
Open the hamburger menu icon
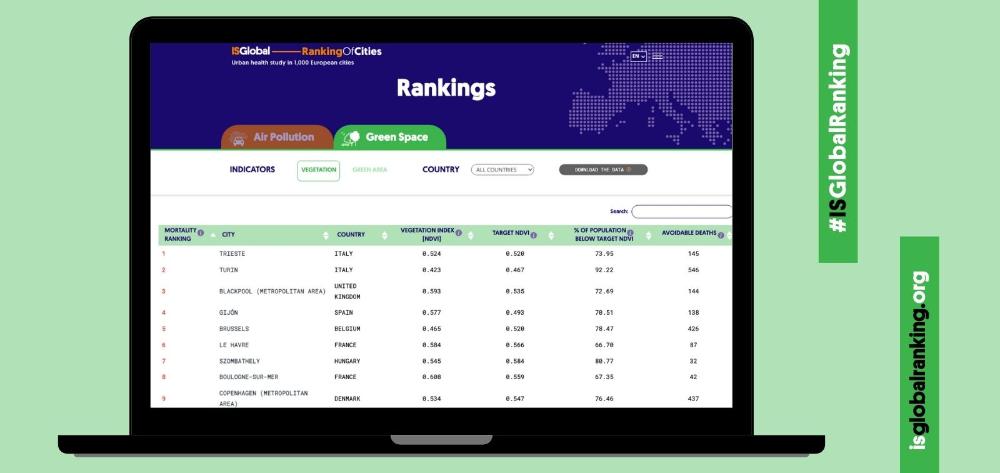coord(658,56)
